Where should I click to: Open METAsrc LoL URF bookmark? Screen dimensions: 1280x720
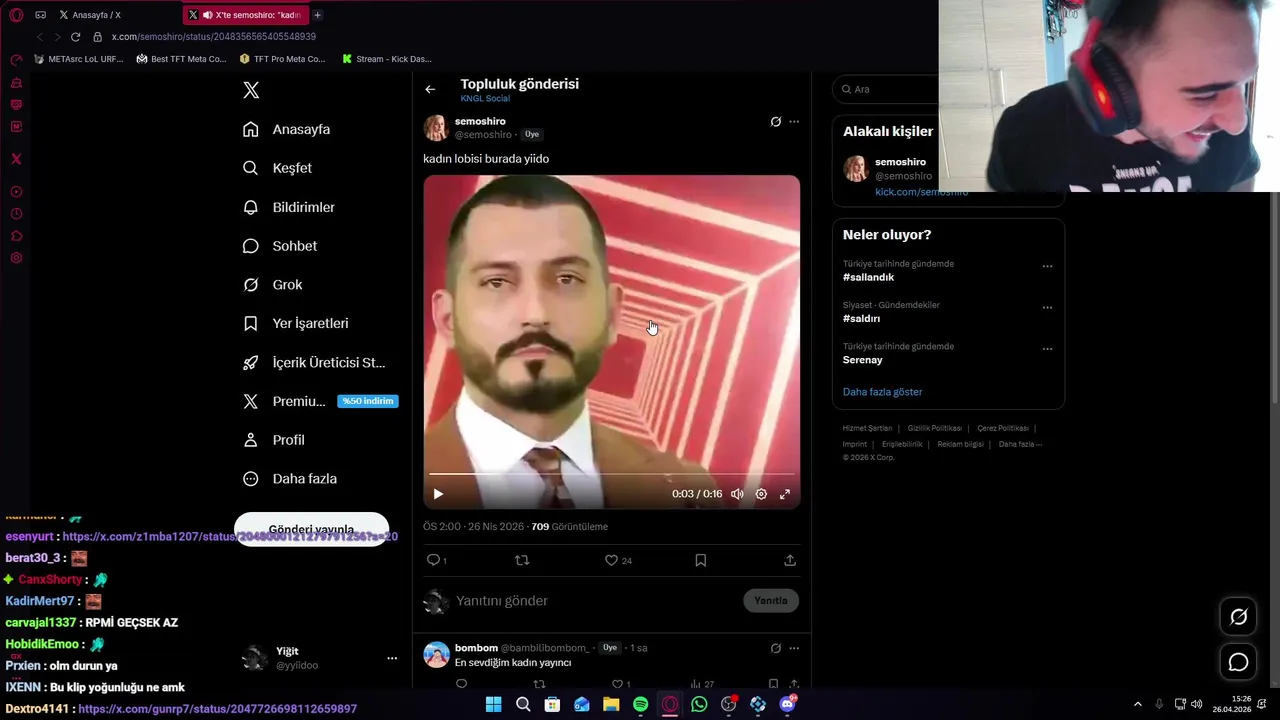click(79, 59)
